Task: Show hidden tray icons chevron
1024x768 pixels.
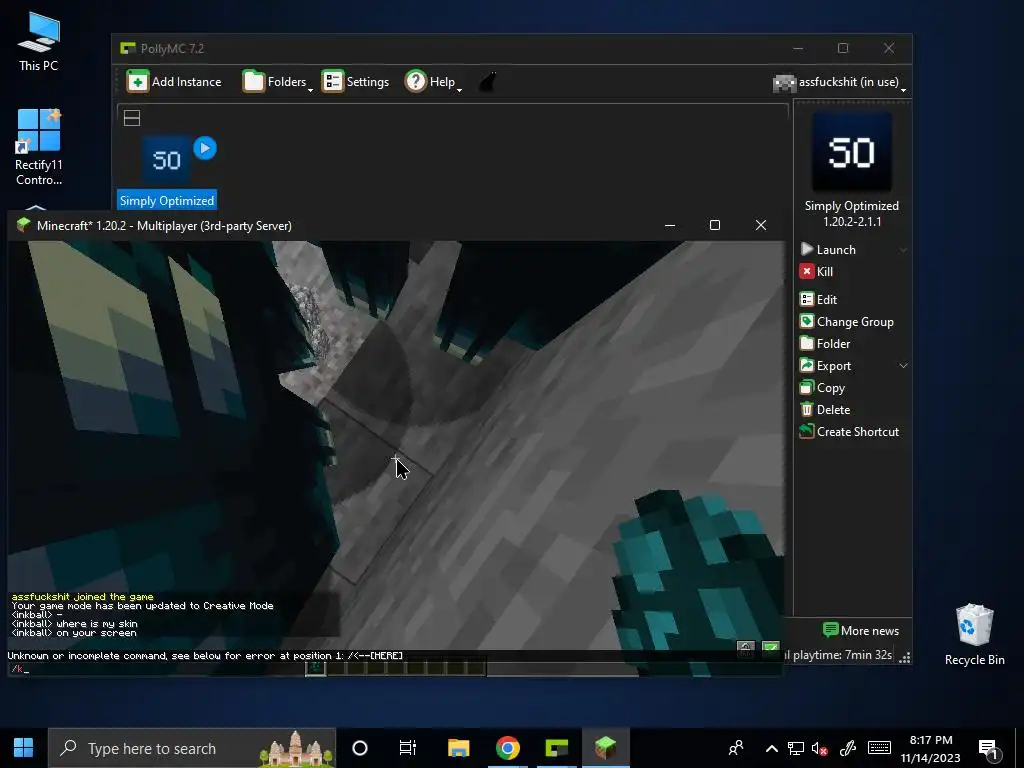Action: tap(771, 748)
